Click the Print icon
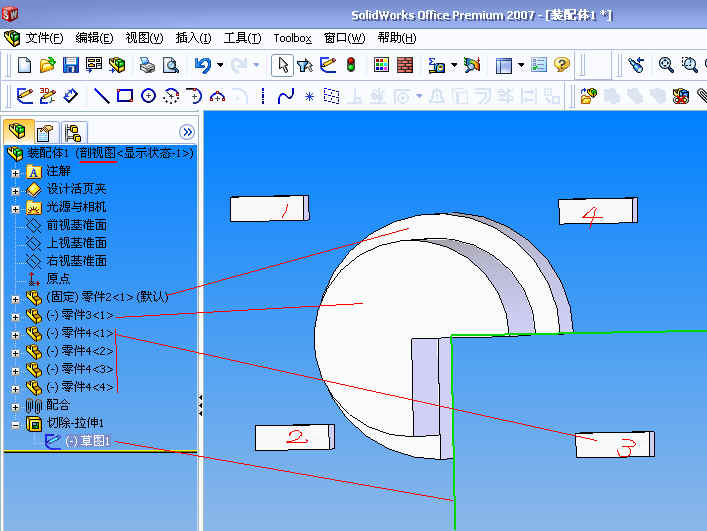 point(147,65)
